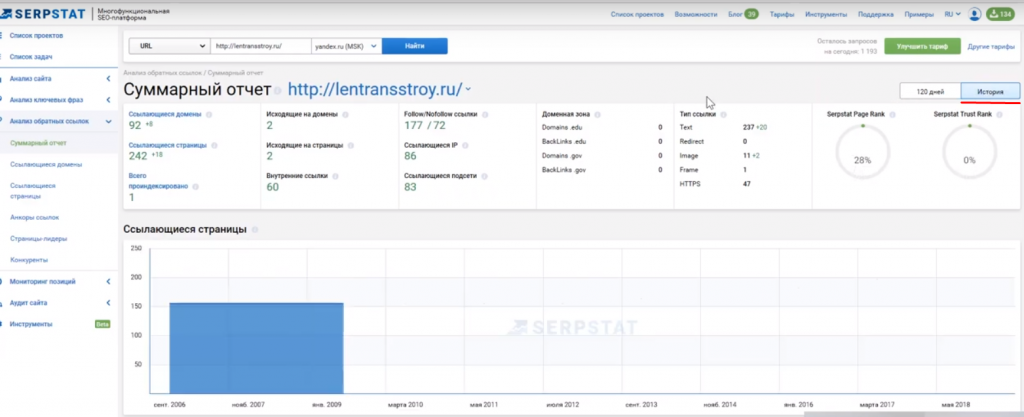Click the Beta badge next to Инструменты

103,324
